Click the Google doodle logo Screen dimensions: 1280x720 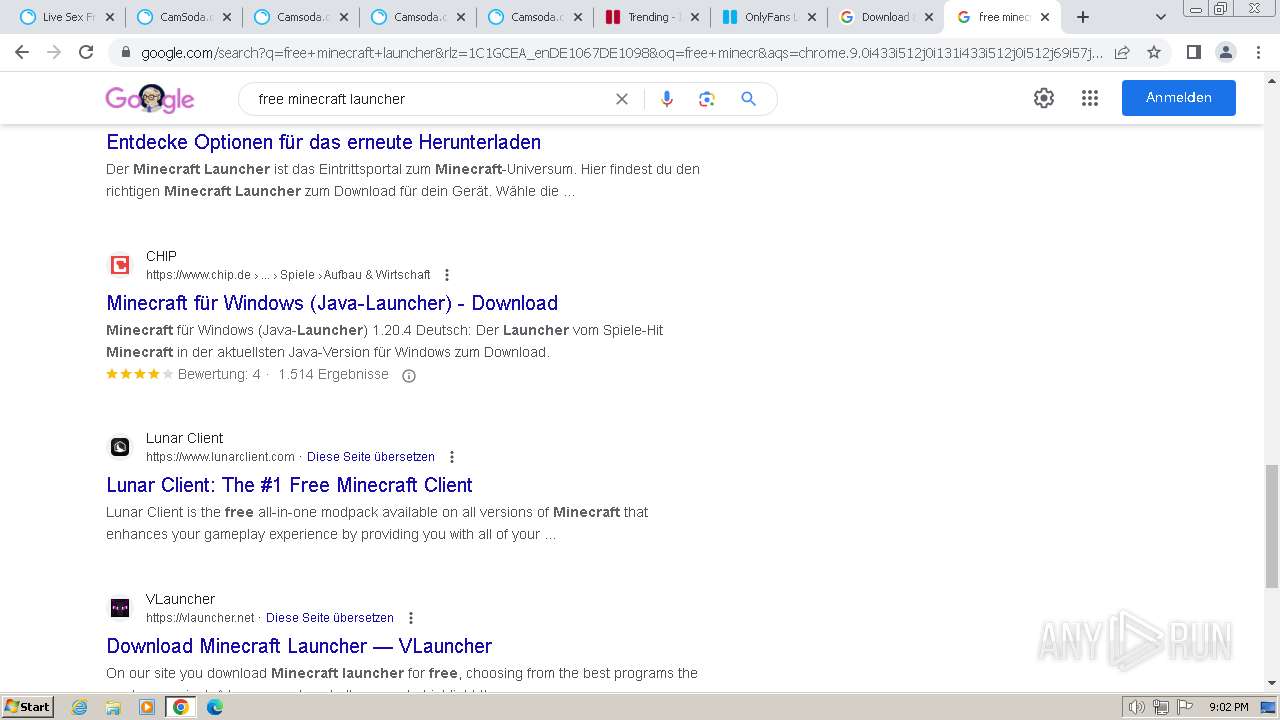point(150,98)
